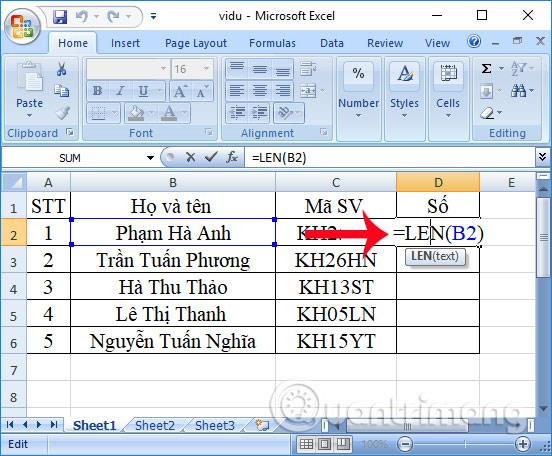Open the Page Layout tab
552x456 pixels.
[196, 43]
